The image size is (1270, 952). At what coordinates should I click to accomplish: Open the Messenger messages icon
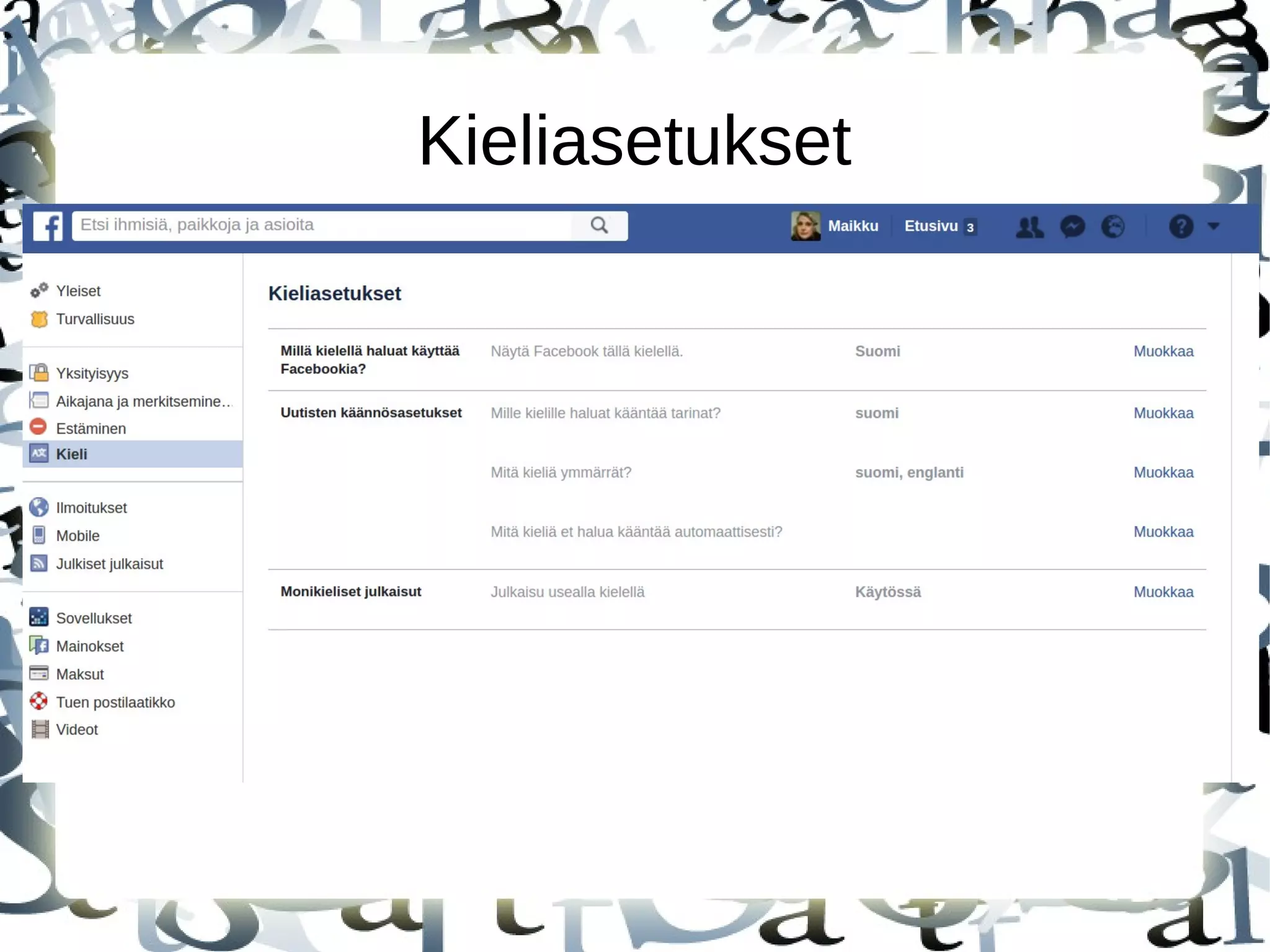pos(1072,226)
